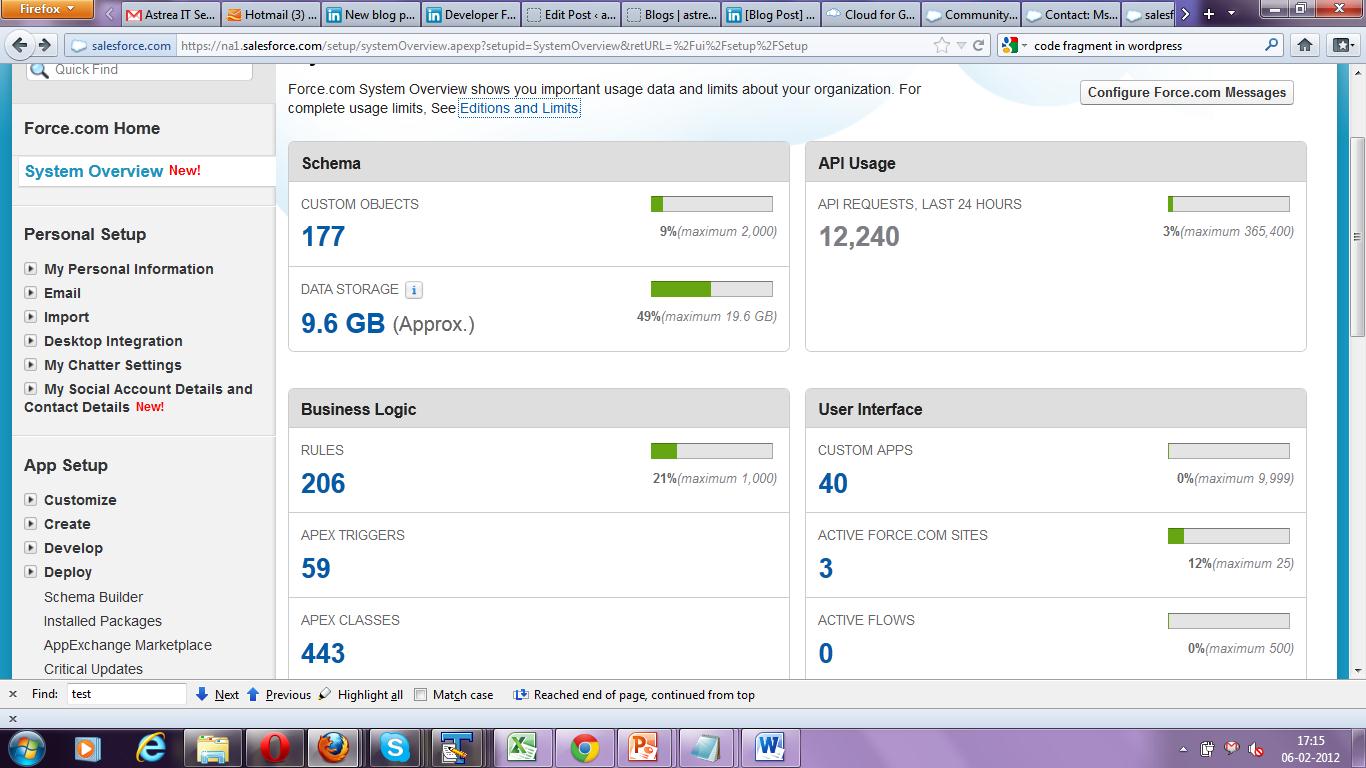Open the Firefox home page
The width and height of the screenshot is (1366, 768).
[x=1305, y=45]
